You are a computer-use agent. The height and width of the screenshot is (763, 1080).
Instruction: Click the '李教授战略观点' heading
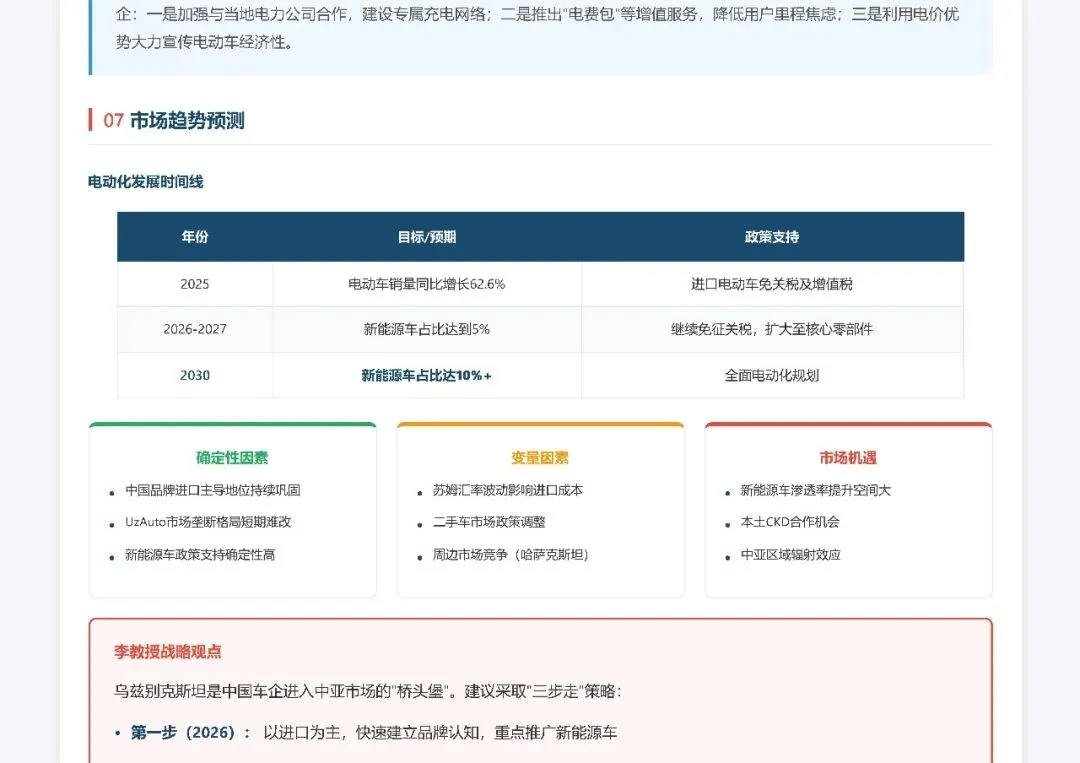(167, 651)
